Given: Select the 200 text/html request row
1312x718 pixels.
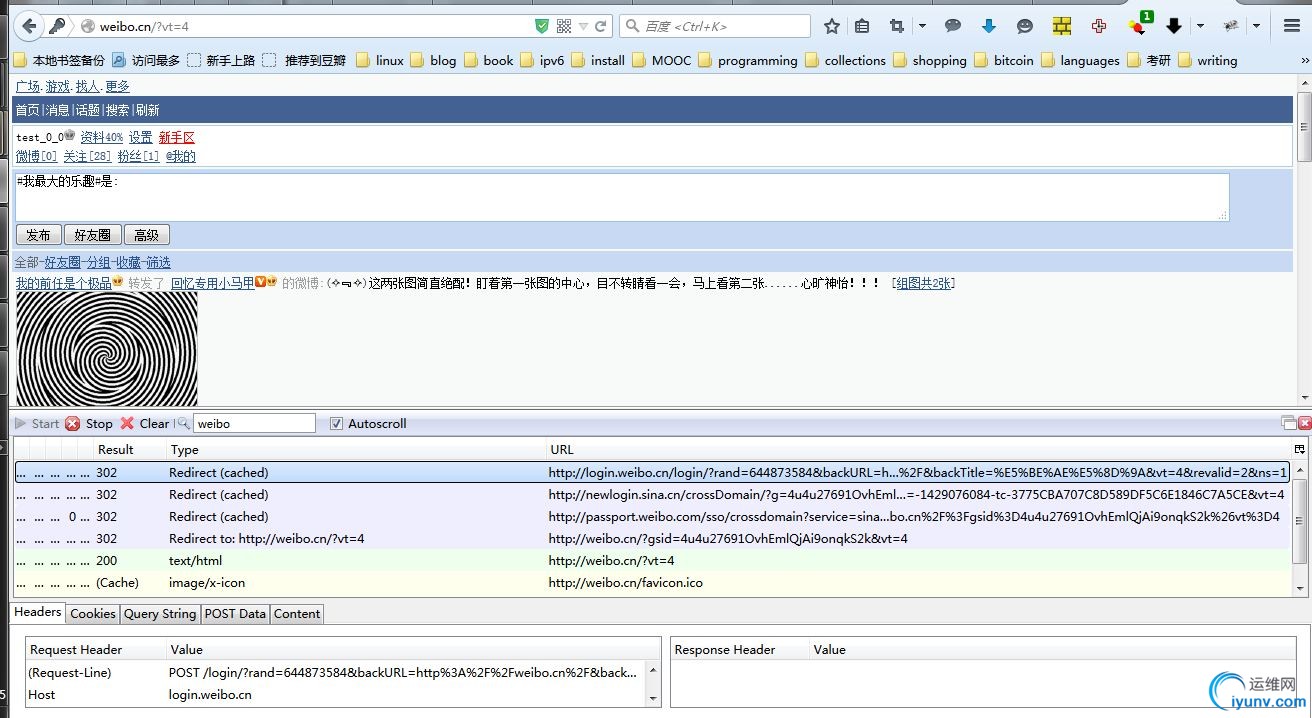Looking at the screenshot, I should point(651,561).
